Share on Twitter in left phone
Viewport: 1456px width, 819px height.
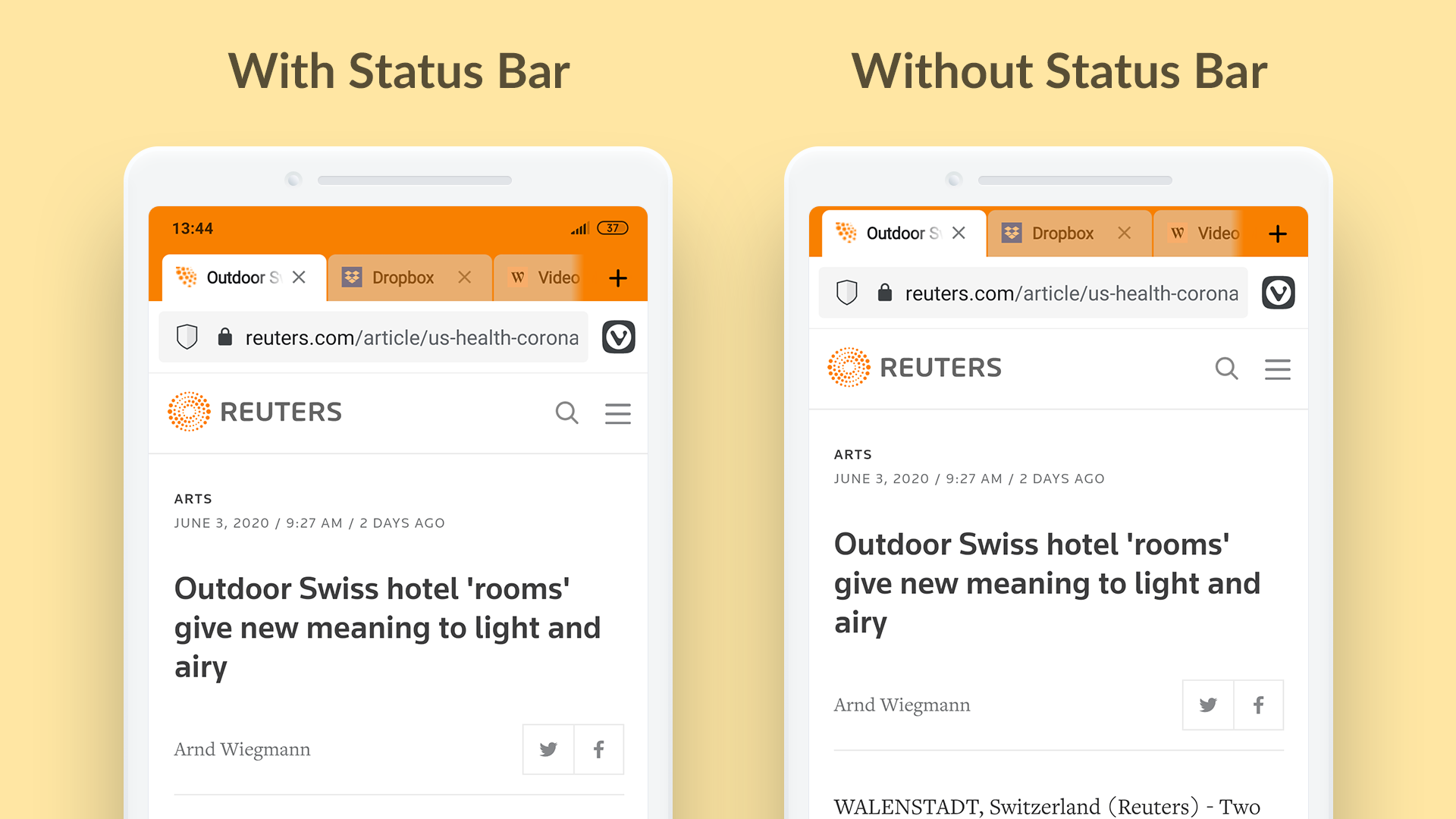[548, 749]
